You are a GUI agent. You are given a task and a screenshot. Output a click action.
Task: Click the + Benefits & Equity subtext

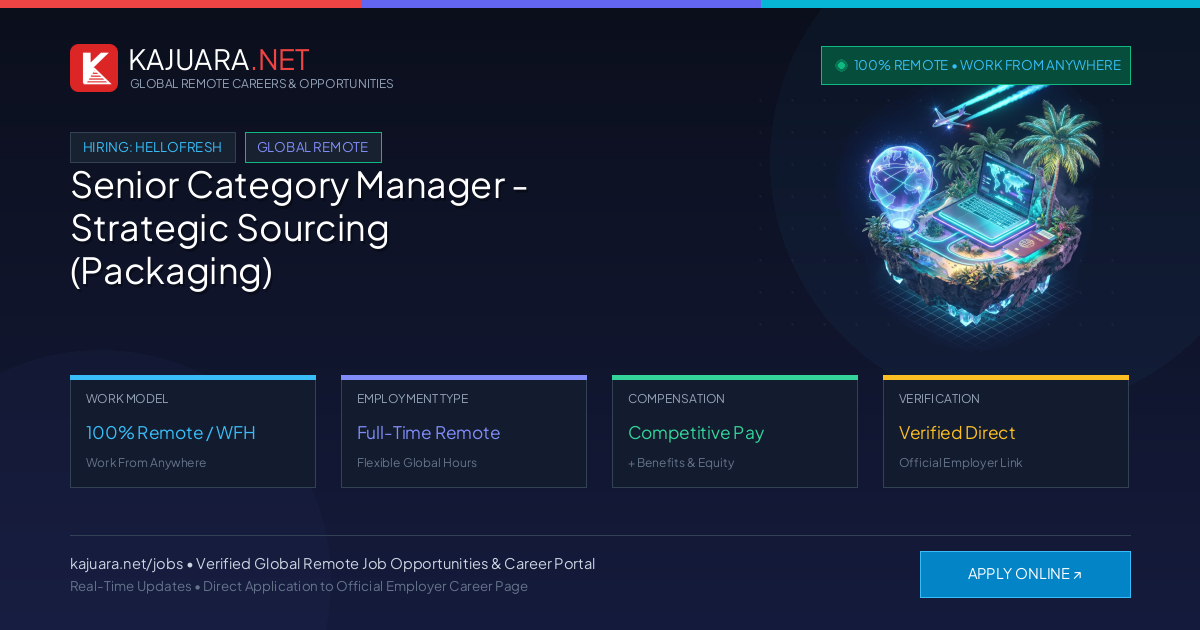681,463
